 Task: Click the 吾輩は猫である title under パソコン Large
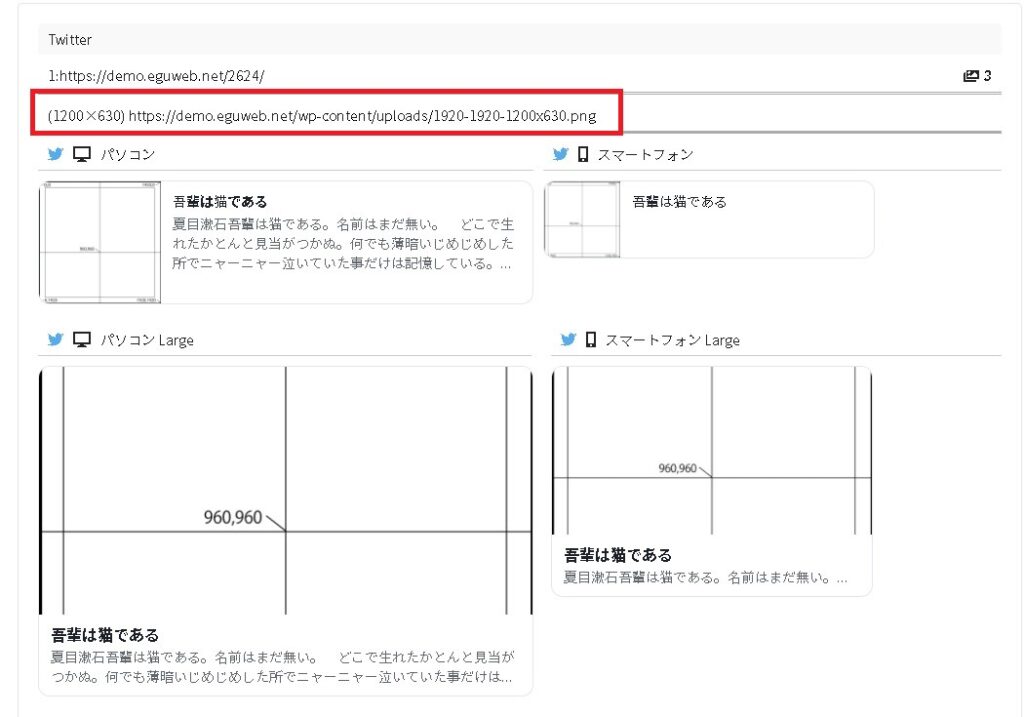click(x=105, y=635)
